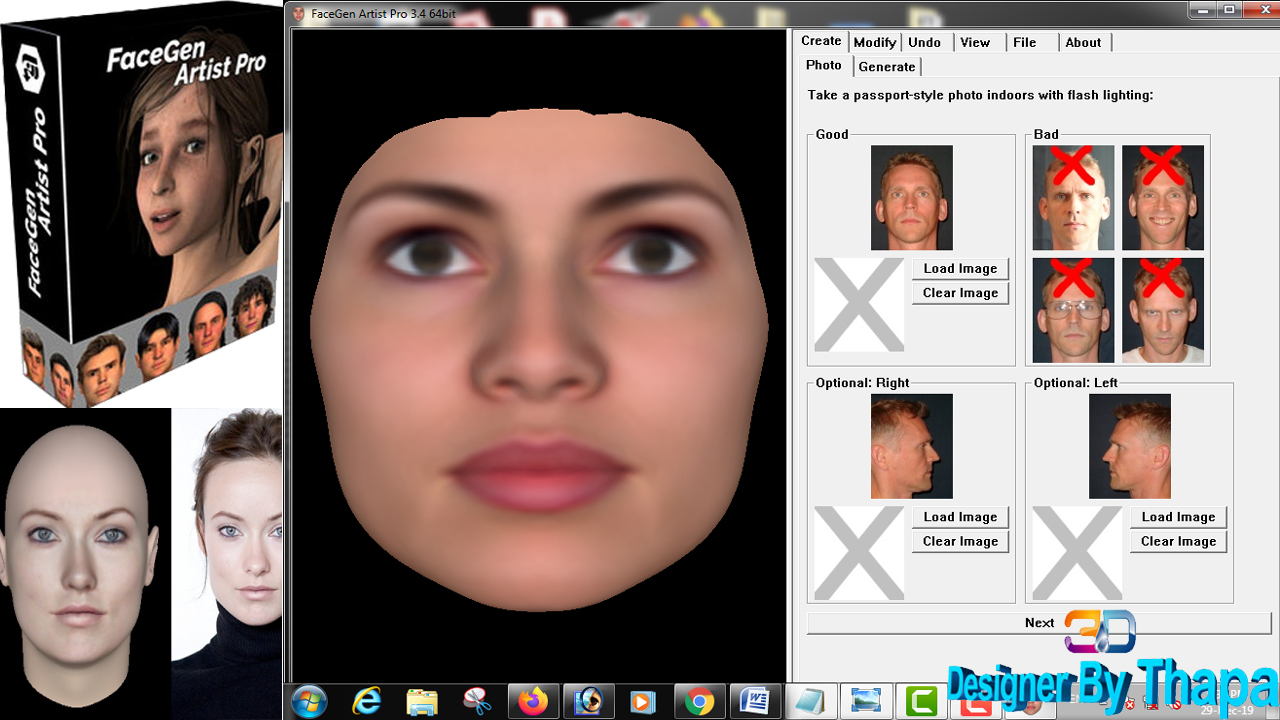Minimize the FaceGen window
The height and width of the screenshot is (720, 1280).
point(1203,9)
